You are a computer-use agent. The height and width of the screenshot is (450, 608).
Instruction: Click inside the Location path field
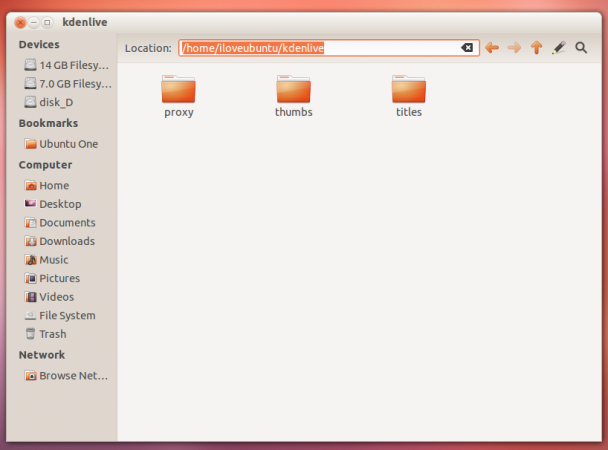click(329, 48)
